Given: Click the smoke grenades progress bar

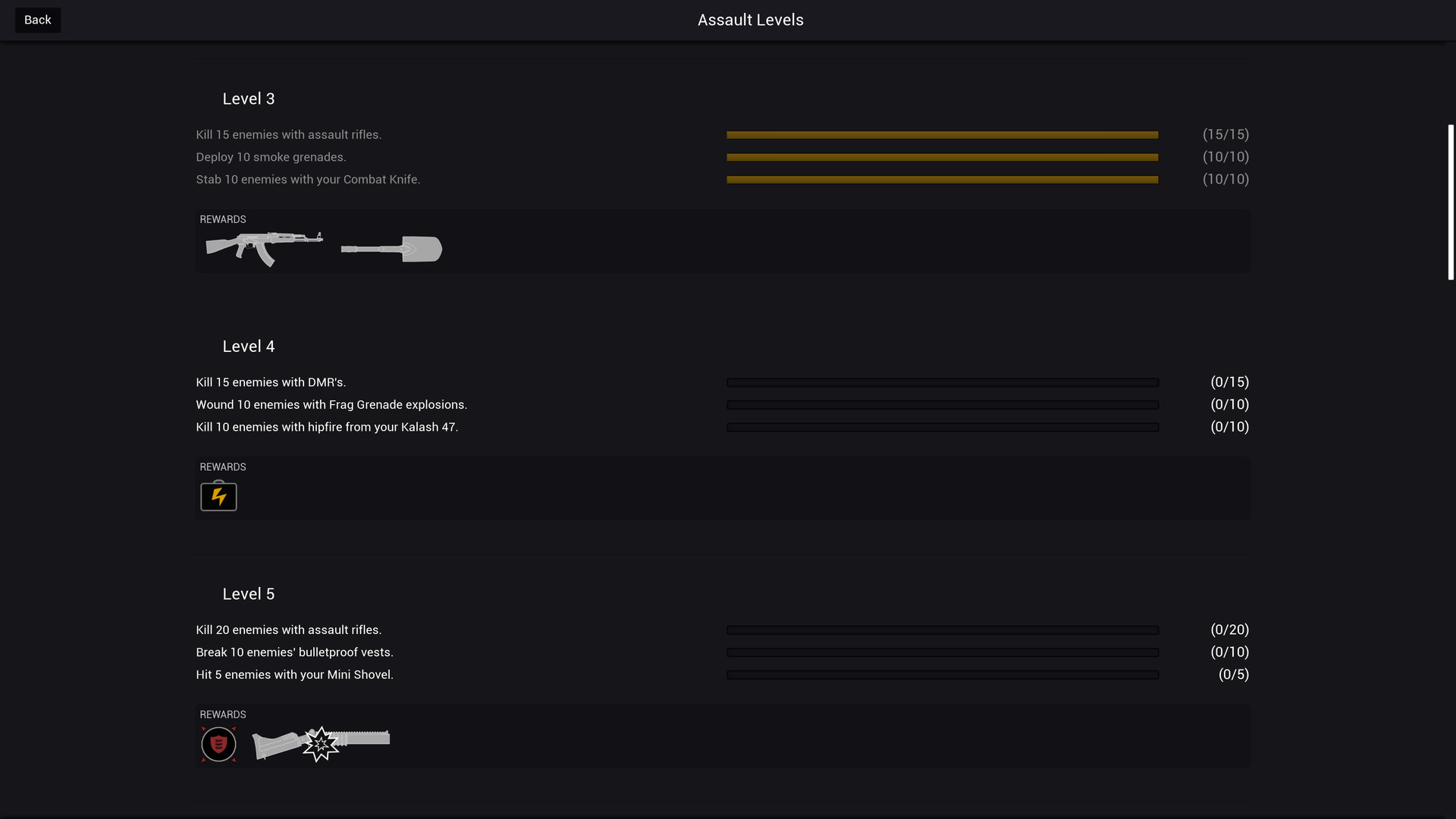Looking at the screenshot, I should point(942,157).
